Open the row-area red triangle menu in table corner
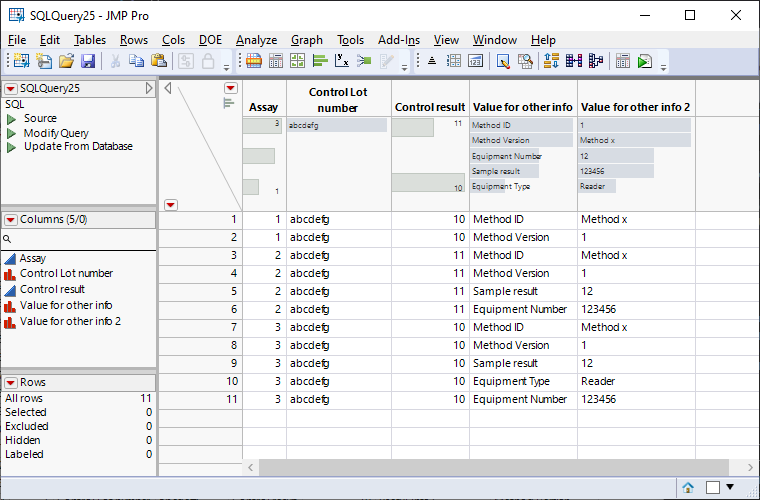Screen dimensions: 760x500 click(x=171, y=205)
